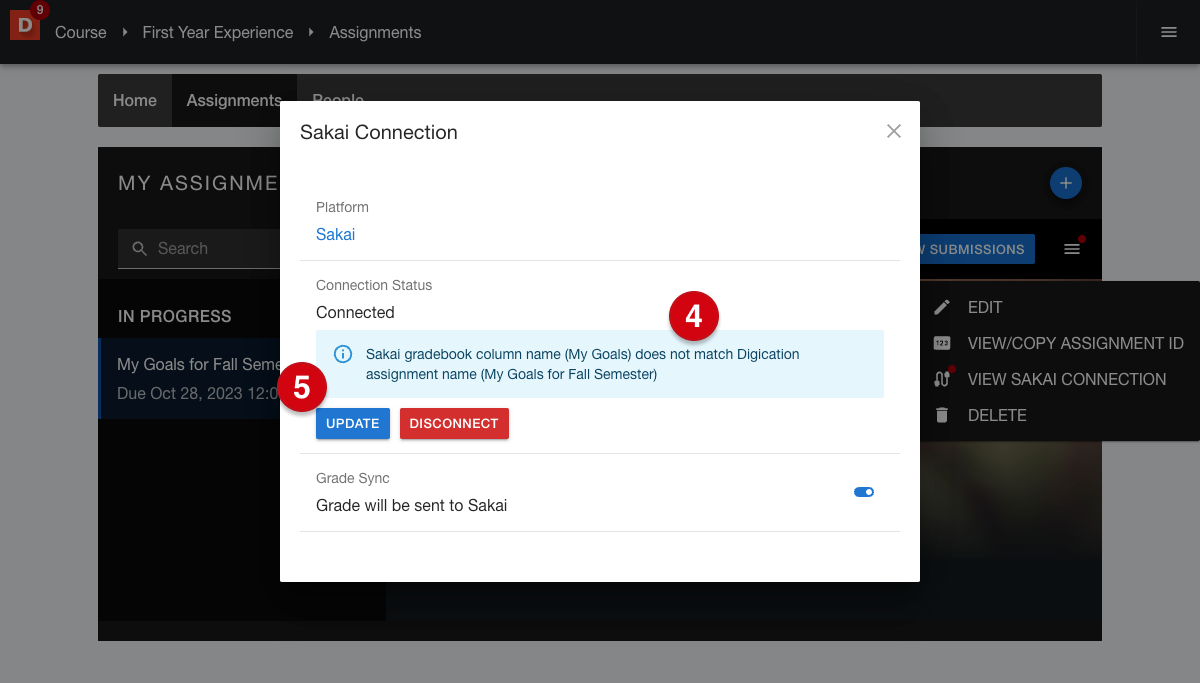Select VIEW SAKAI CONNECTION menu item
This screenshot has height=683, width=1200.
[x=1060, y=379]
